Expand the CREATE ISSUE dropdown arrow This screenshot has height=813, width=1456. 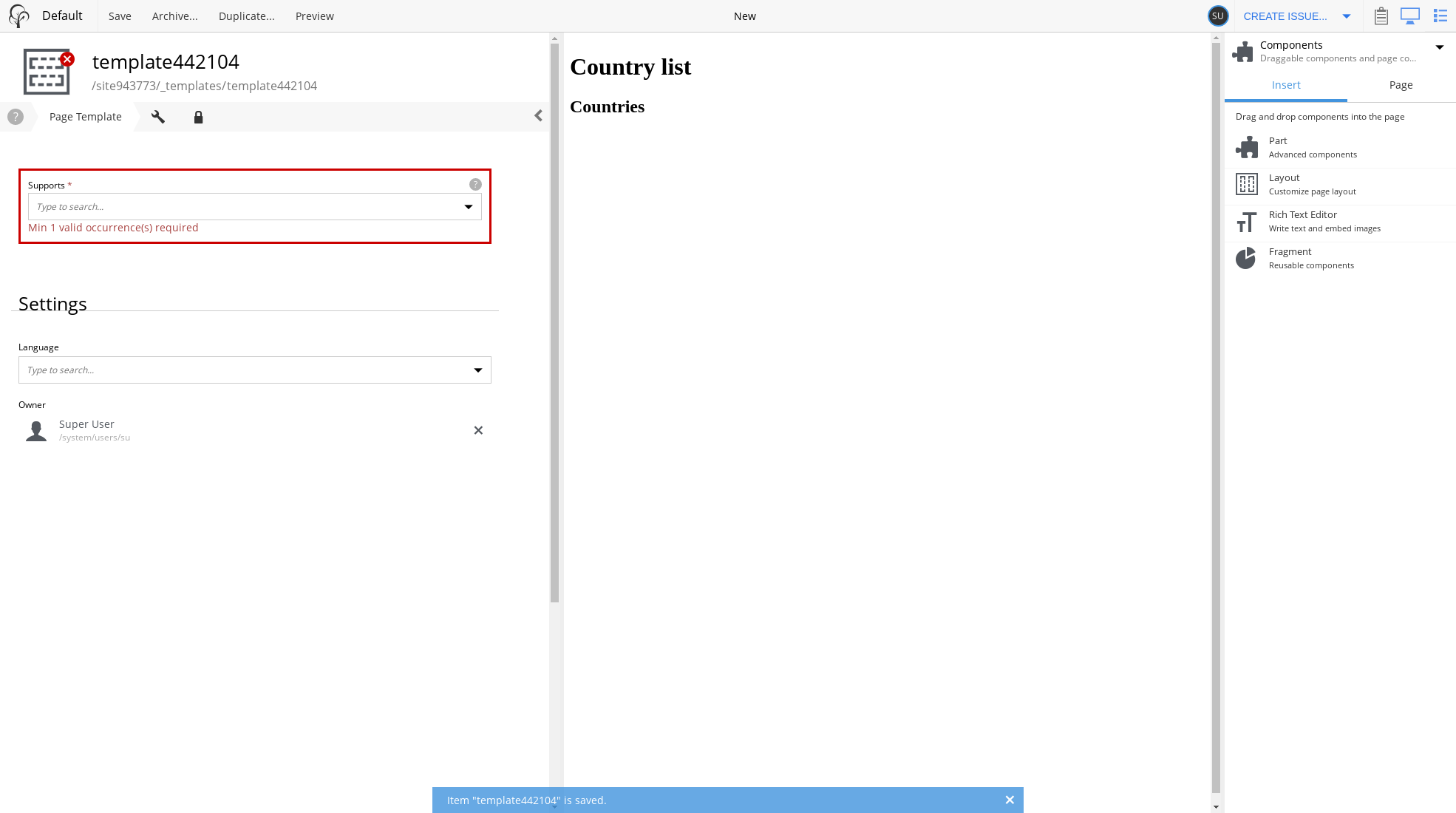point(1347,16)
